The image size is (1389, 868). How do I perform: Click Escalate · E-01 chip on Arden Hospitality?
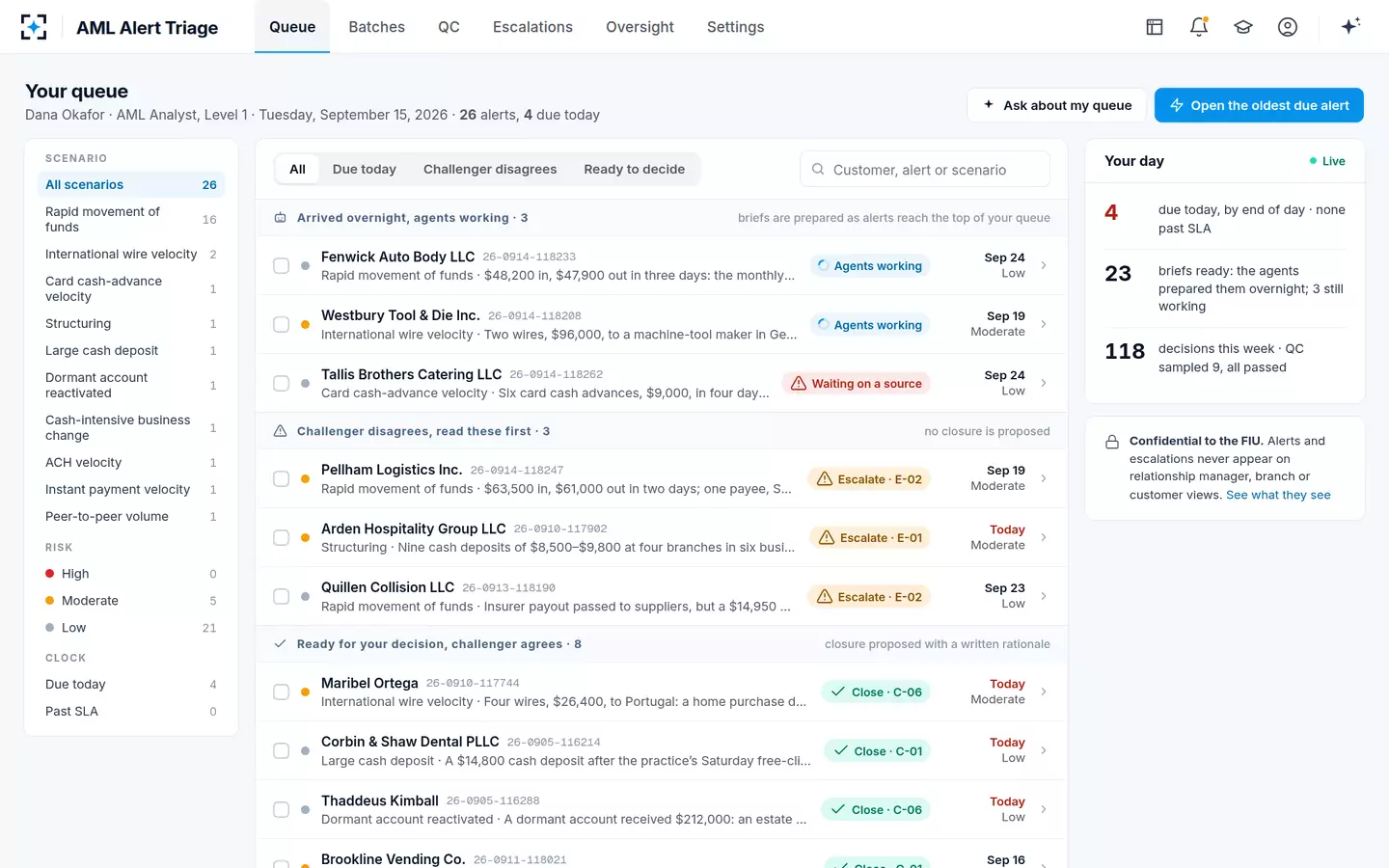coord(870,537)
